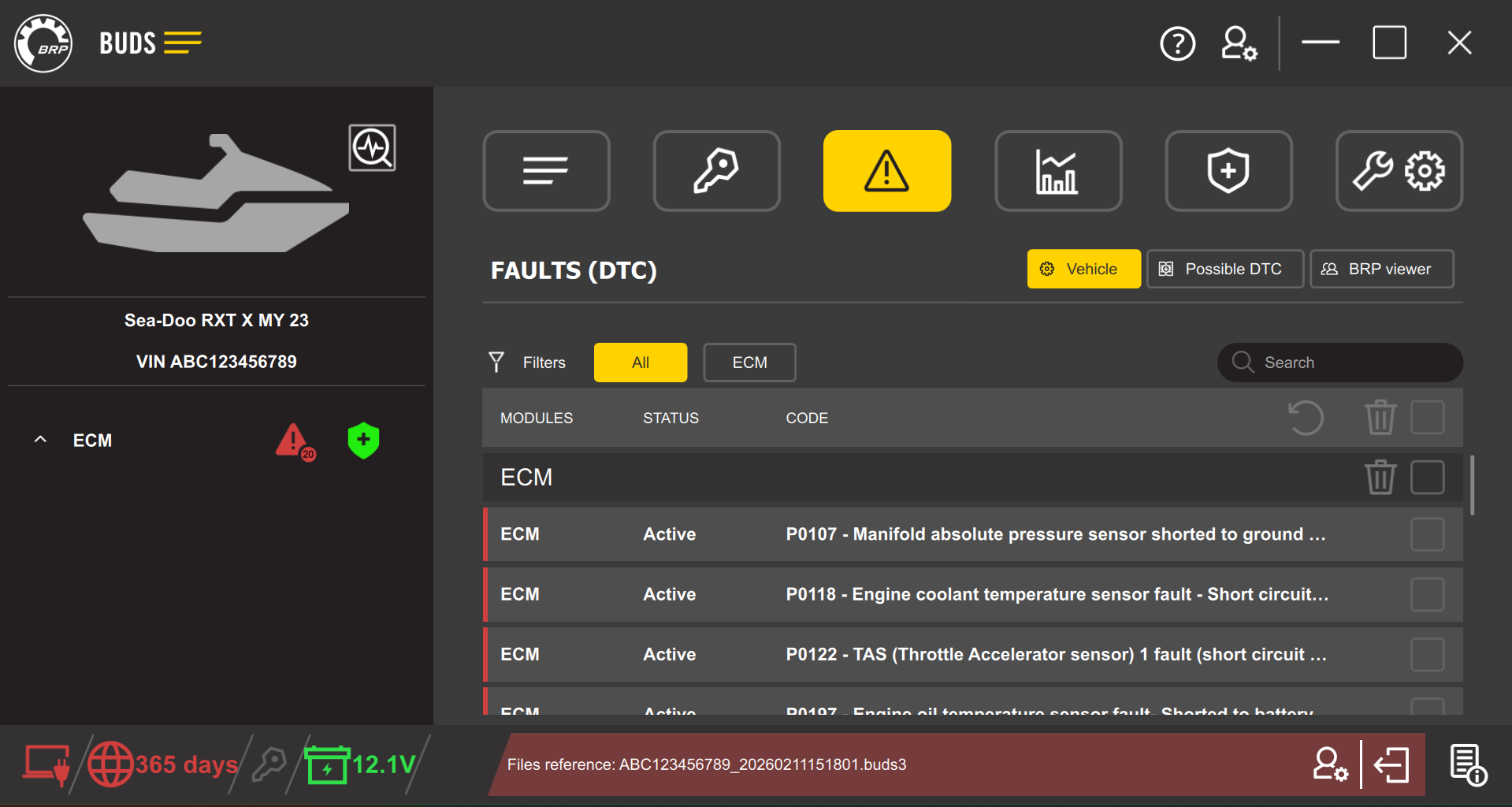The width and height of the screenshot is (1512, 807).
Task: Click the refresh faults icon in header
Action: pos(1305,418)
